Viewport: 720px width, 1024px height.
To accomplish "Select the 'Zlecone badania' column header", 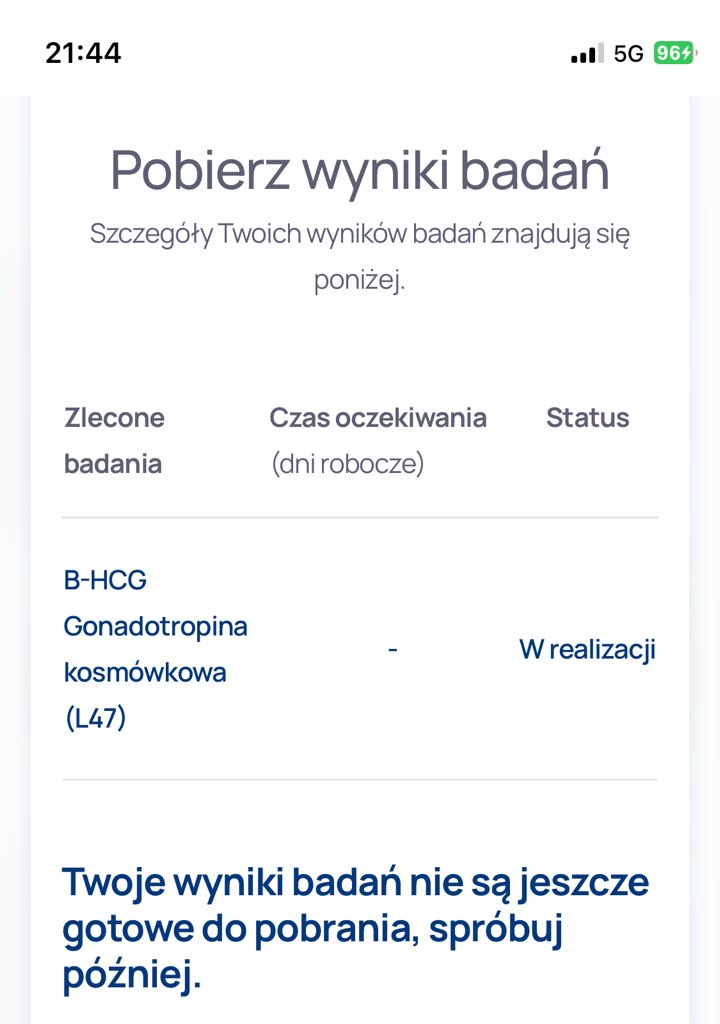I will click(x=114, y=440).
